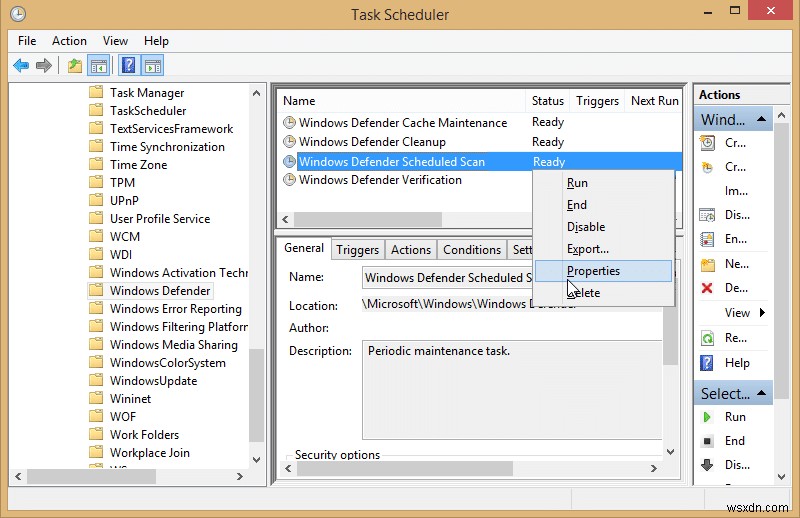Open the Help menu
800x518 pixels.
(x=156, y=41)
